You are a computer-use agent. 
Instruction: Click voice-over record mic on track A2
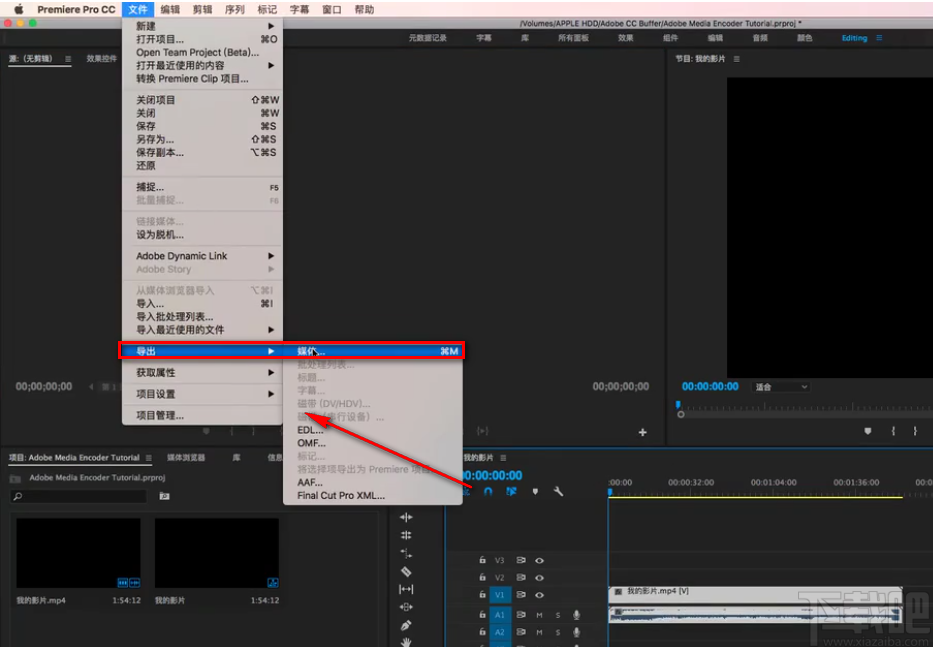(576, 632)
